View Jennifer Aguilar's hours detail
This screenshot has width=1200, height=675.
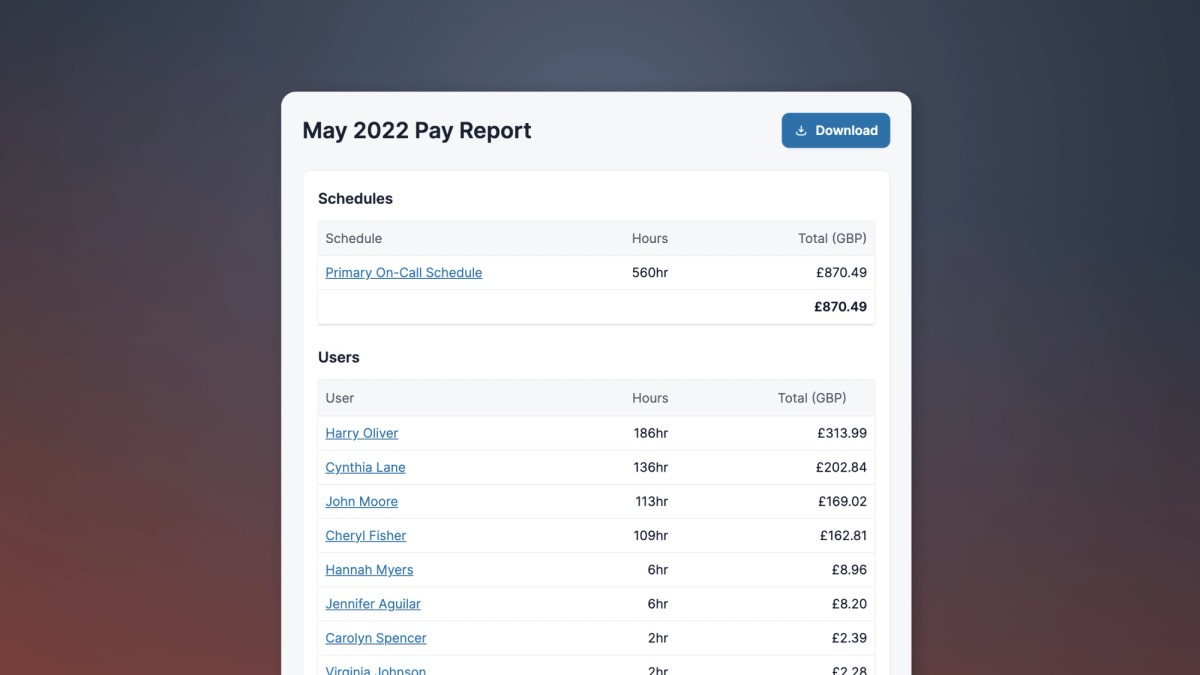click(373, 603)
